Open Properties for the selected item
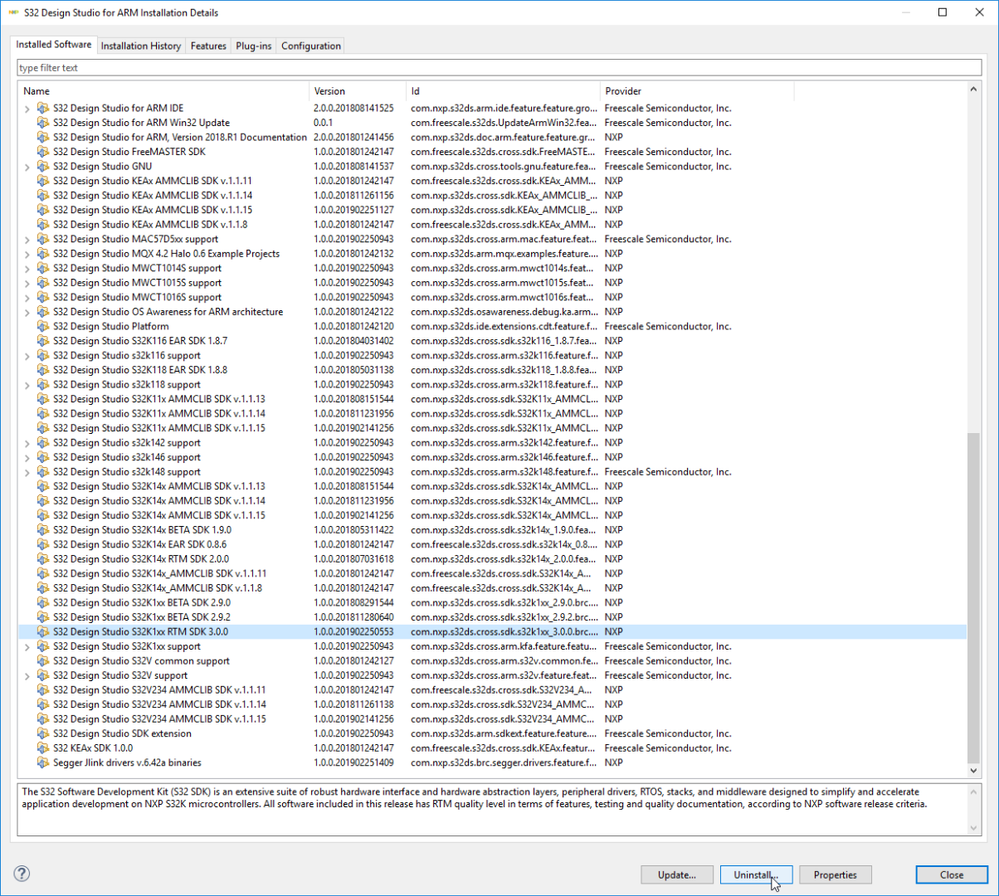This screenshot has height=896, width=999. 835,875
